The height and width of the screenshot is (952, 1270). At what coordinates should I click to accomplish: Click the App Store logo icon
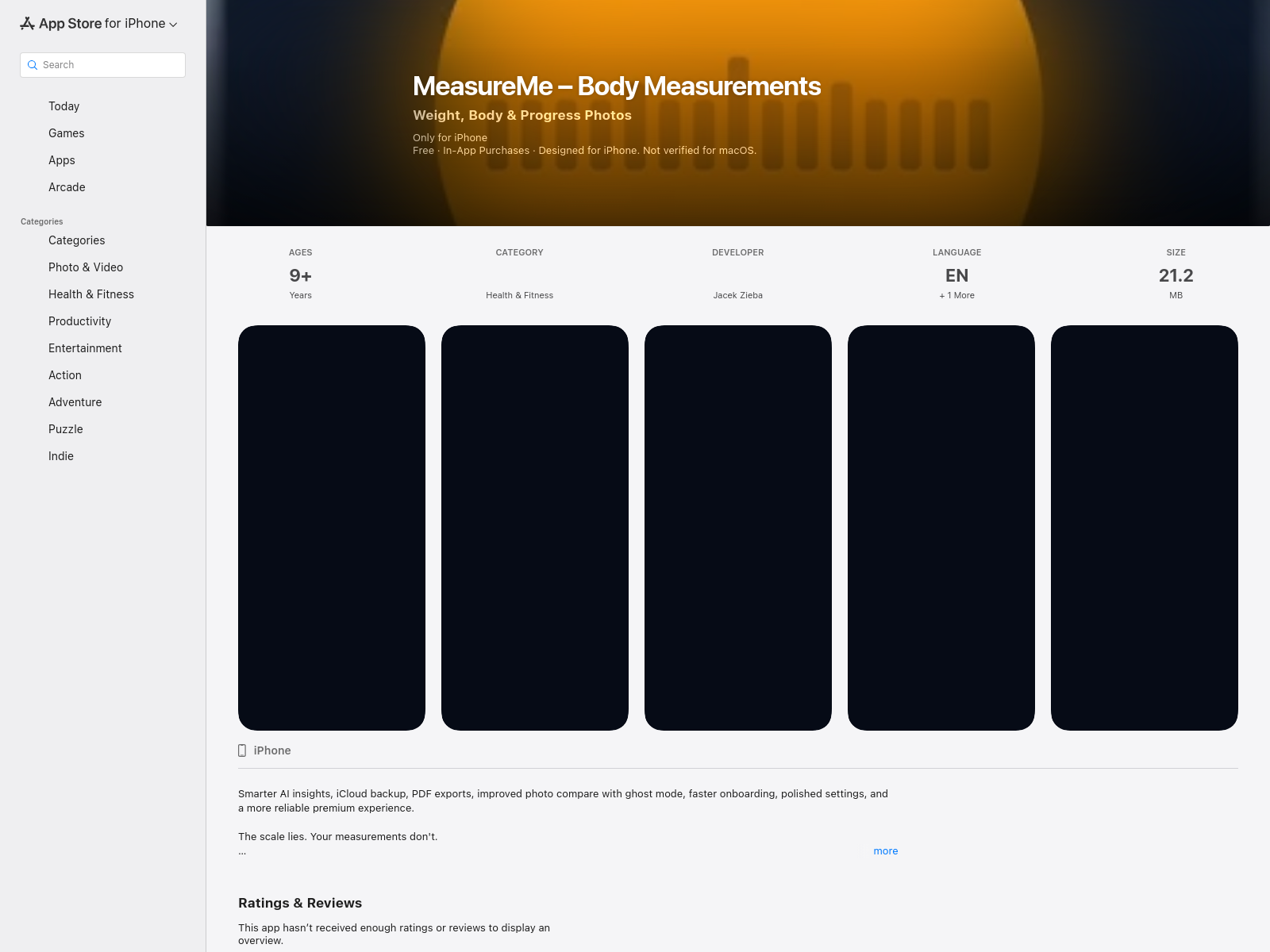click(28, 24)
